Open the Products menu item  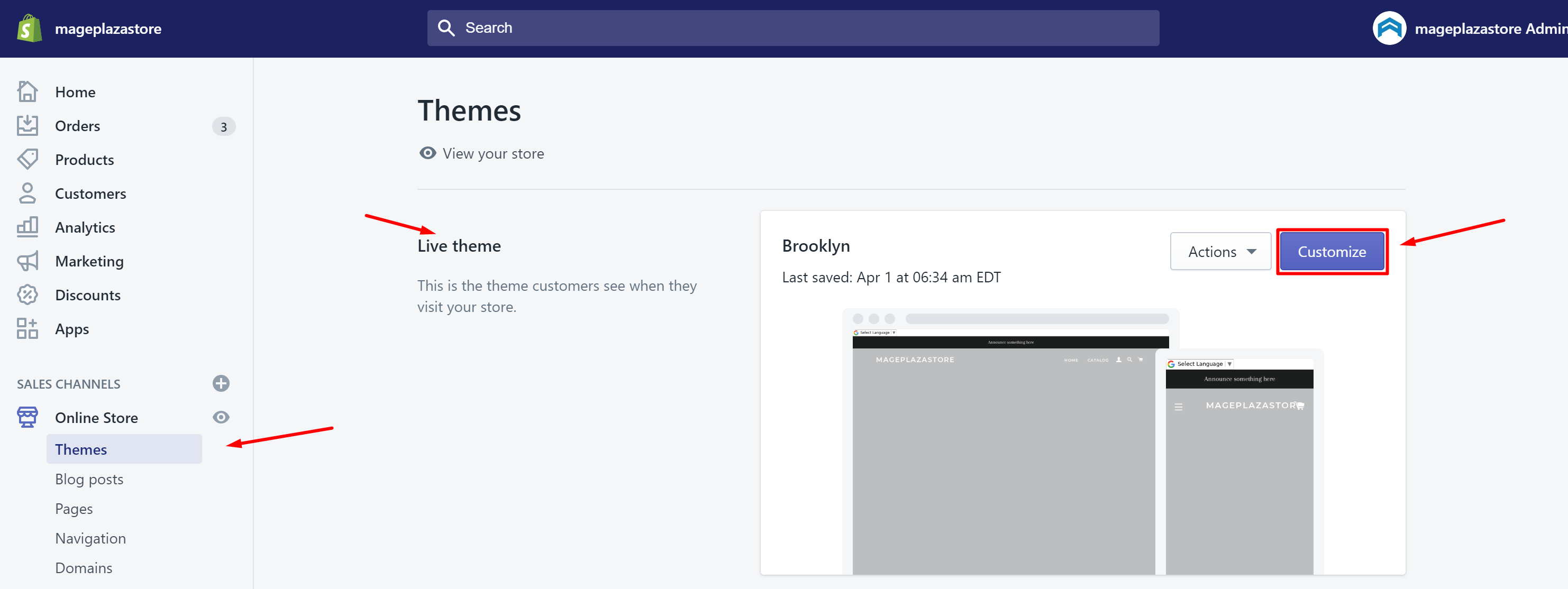[x=85, y=160]
